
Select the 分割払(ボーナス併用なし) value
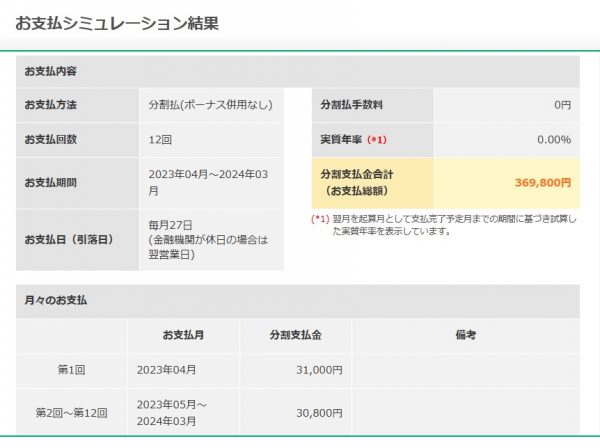(210, 105)
